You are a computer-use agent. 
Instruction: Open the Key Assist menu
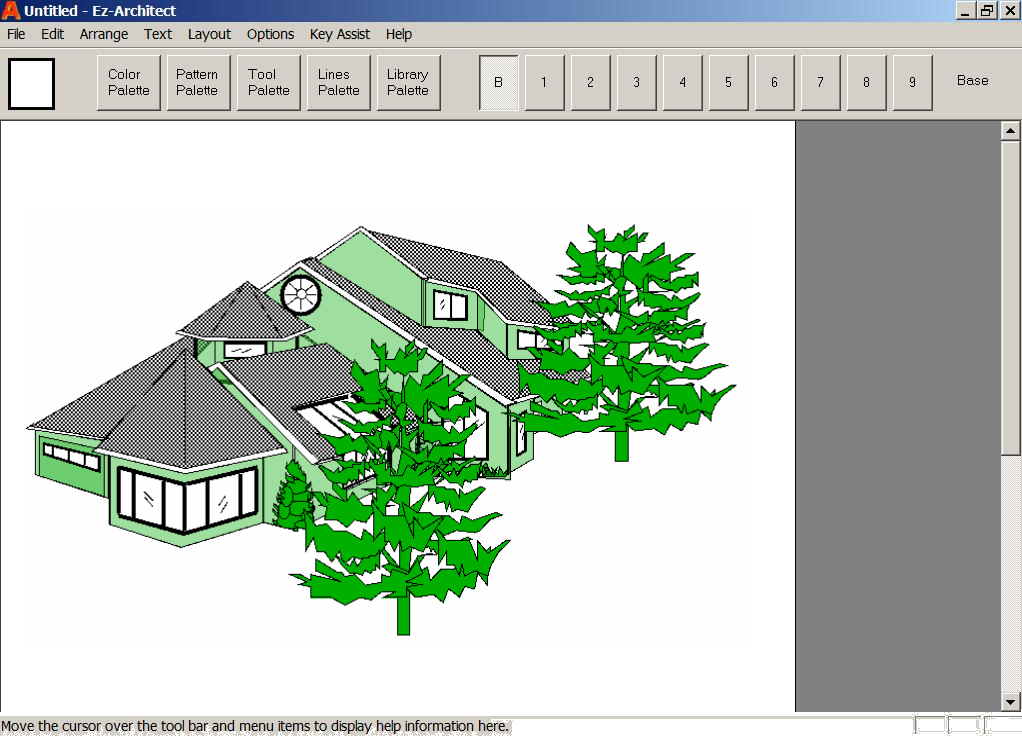click(x=340, y=34)
